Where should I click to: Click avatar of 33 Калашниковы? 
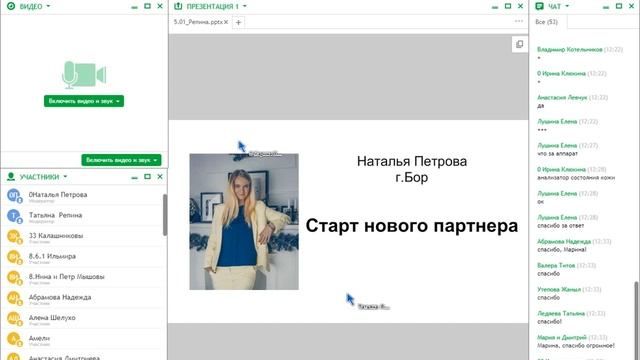(x=14, y=236)
